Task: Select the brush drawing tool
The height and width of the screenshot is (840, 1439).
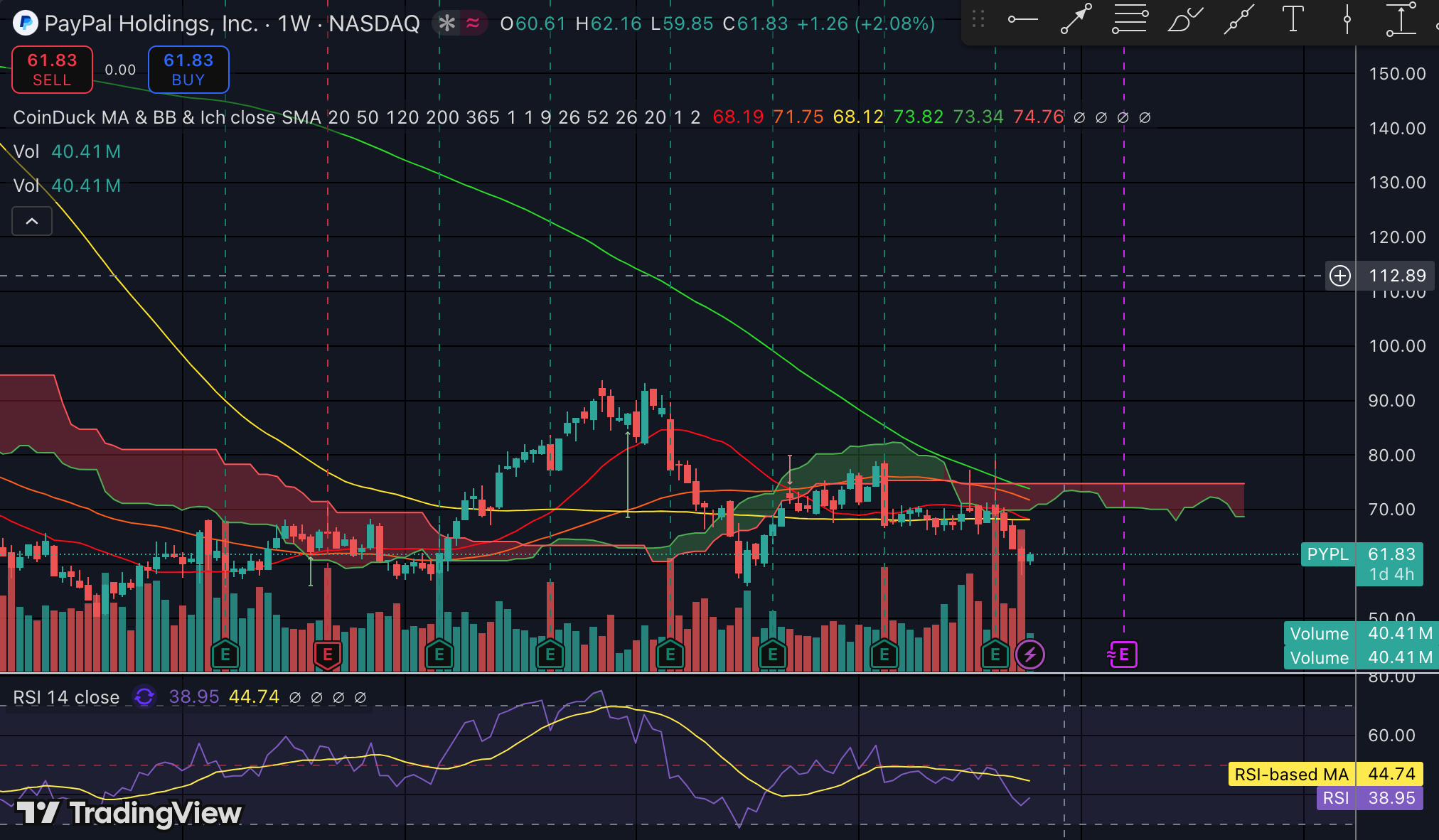Action: (1184, 19)
